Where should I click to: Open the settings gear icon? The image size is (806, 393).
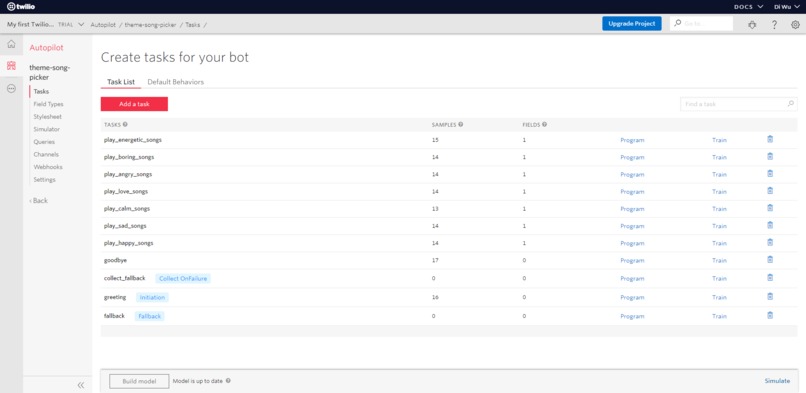[795, 24]
